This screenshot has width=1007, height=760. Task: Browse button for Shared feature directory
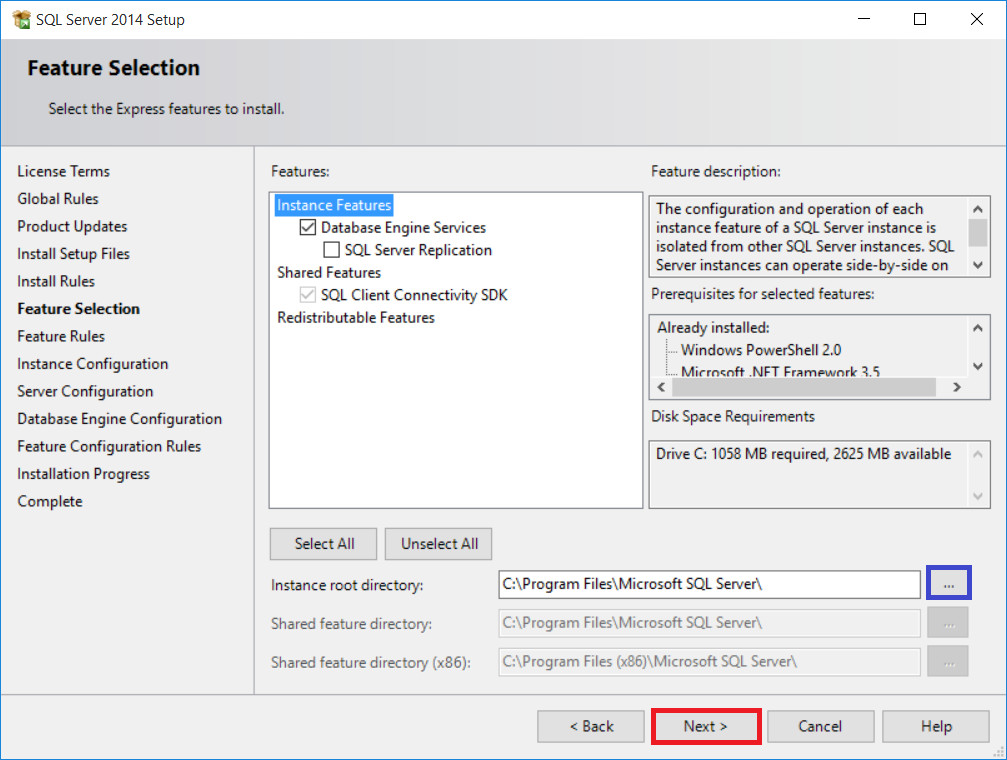tap(948, 623)
